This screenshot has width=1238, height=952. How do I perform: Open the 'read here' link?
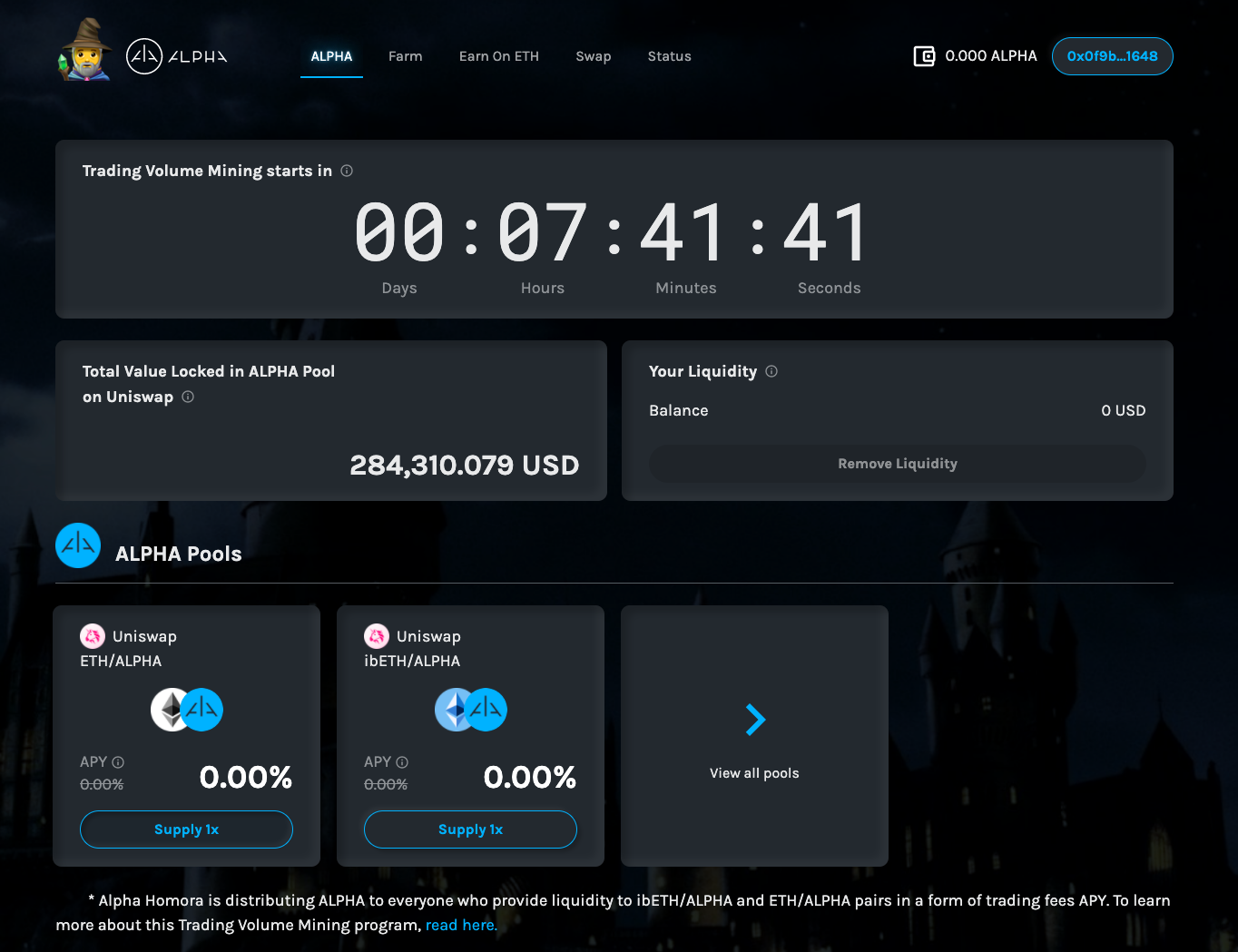[x=461, y=925]
